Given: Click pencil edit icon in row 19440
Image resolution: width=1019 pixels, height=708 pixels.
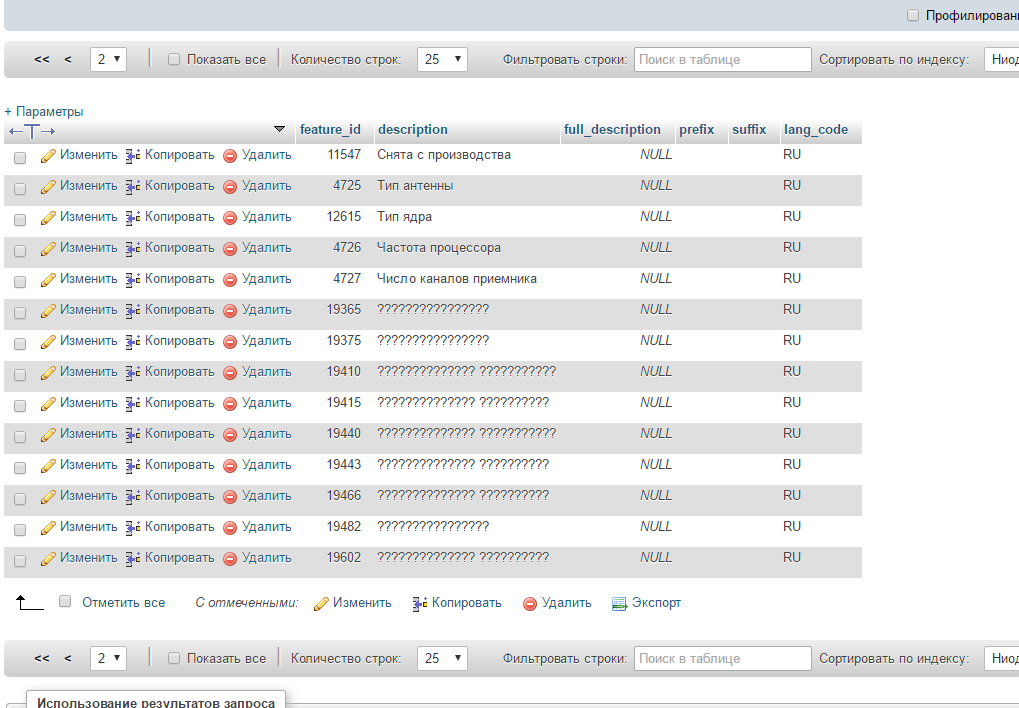Looking at the screenshot, I should click(x=48, y=435).
